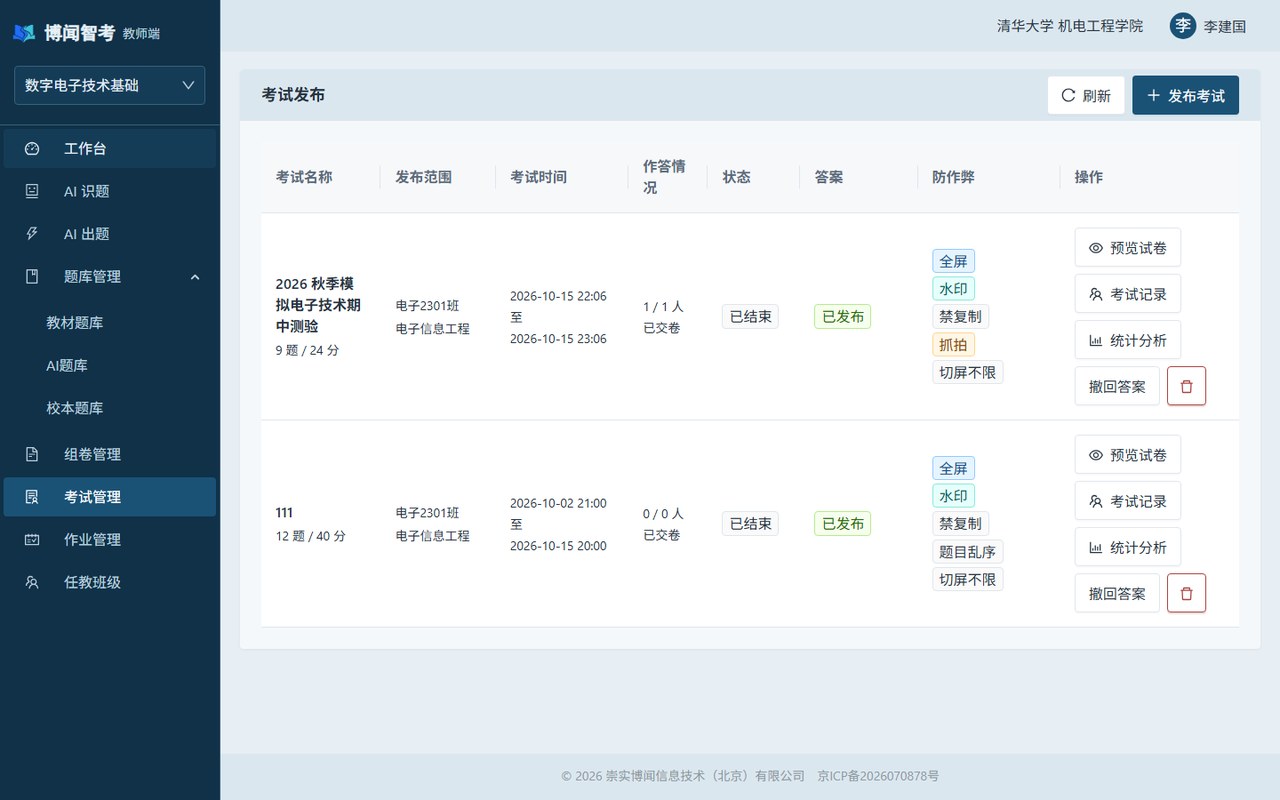The width and height of the screenshot is (1280, 800).
Task: Click the 题目乱序 anti-cheat tag
Action: pos(967,551)
